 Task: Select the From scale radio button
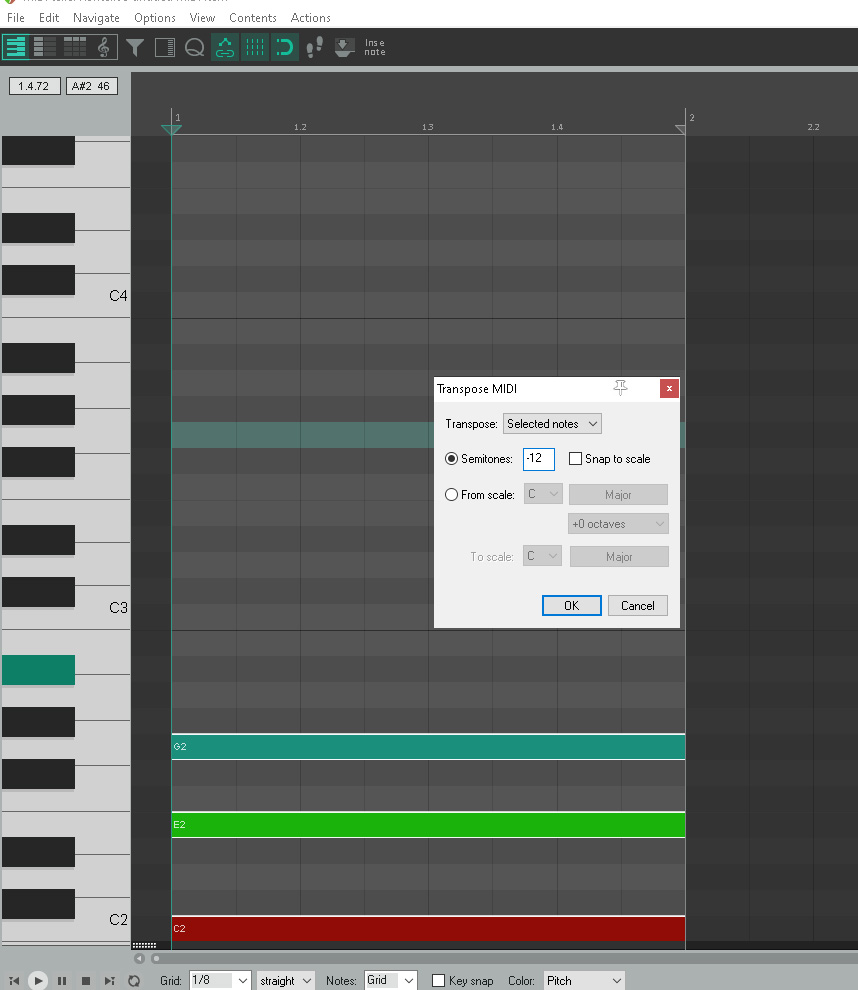point(451,495)
